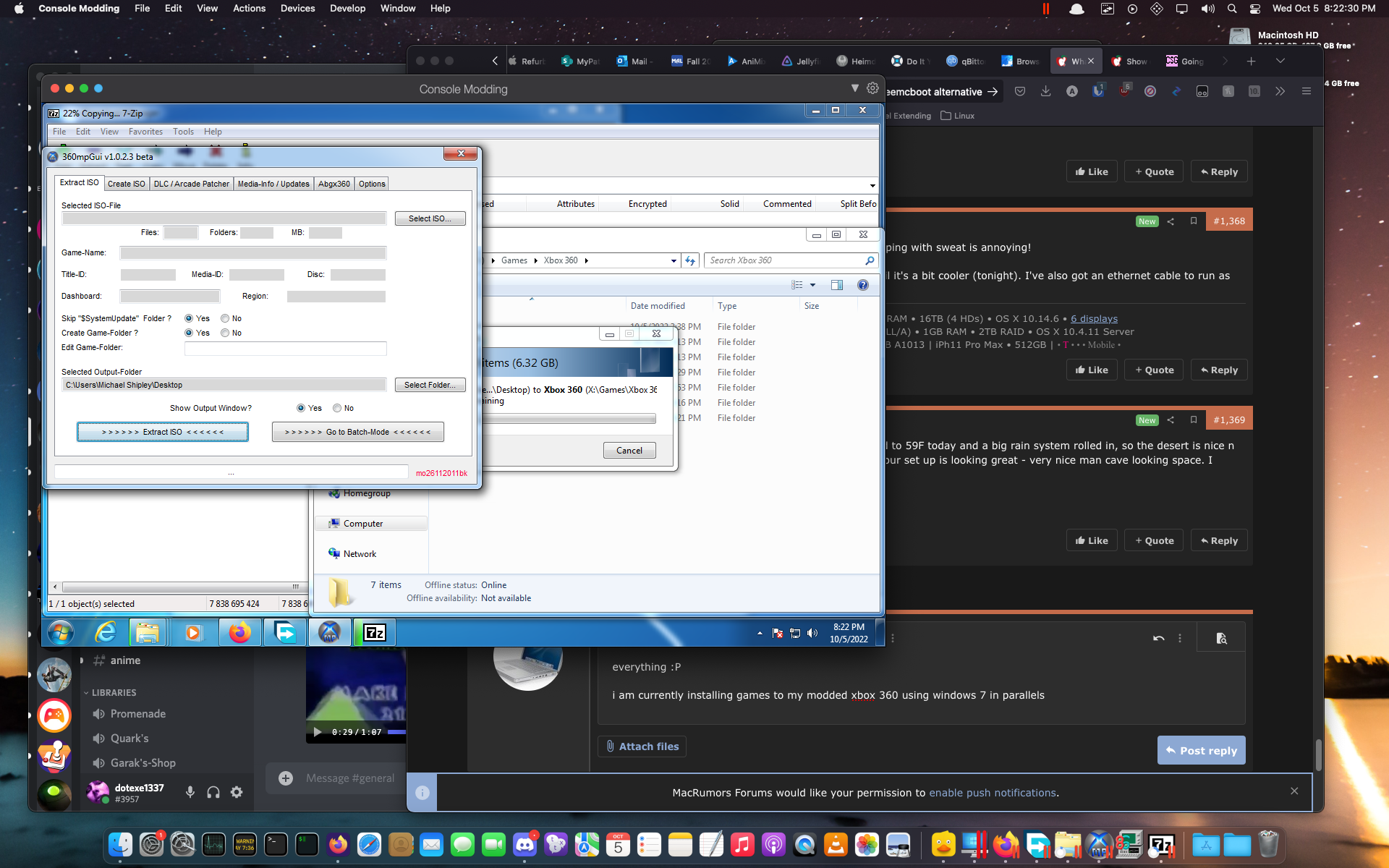Set Skip $SystemUpdate Folder to Yes
The width and height of the screenshot is (1389, 868).
(189, 318)
